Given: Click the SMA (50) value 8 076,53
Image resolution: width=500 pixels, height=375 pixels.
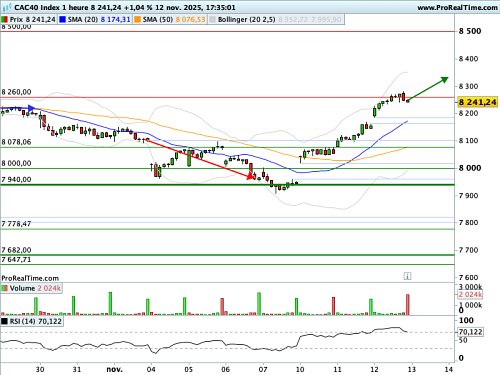Looking at the screenshot, I should coord(190,20).
